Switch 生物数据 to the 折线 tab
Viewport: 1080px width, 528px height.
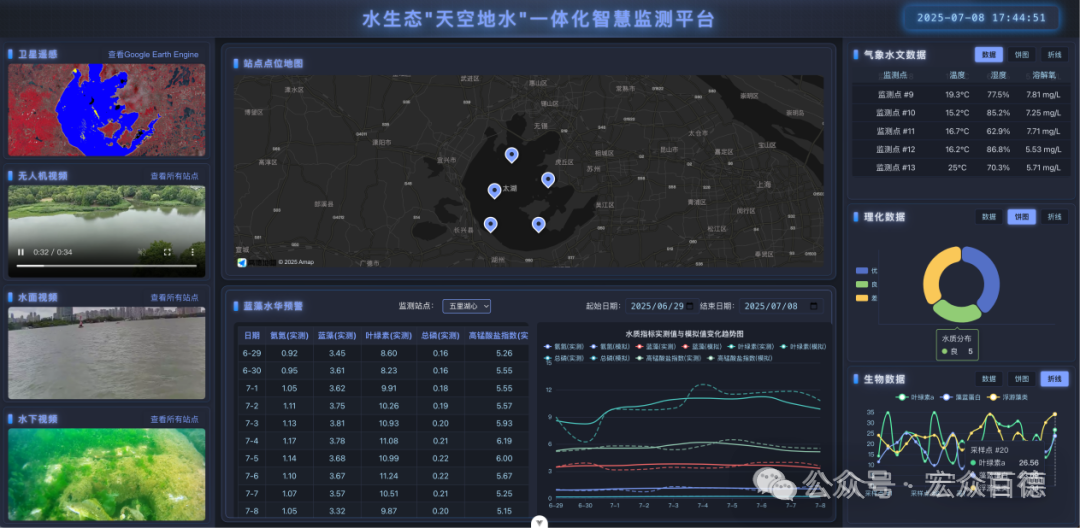[1055, 379]
